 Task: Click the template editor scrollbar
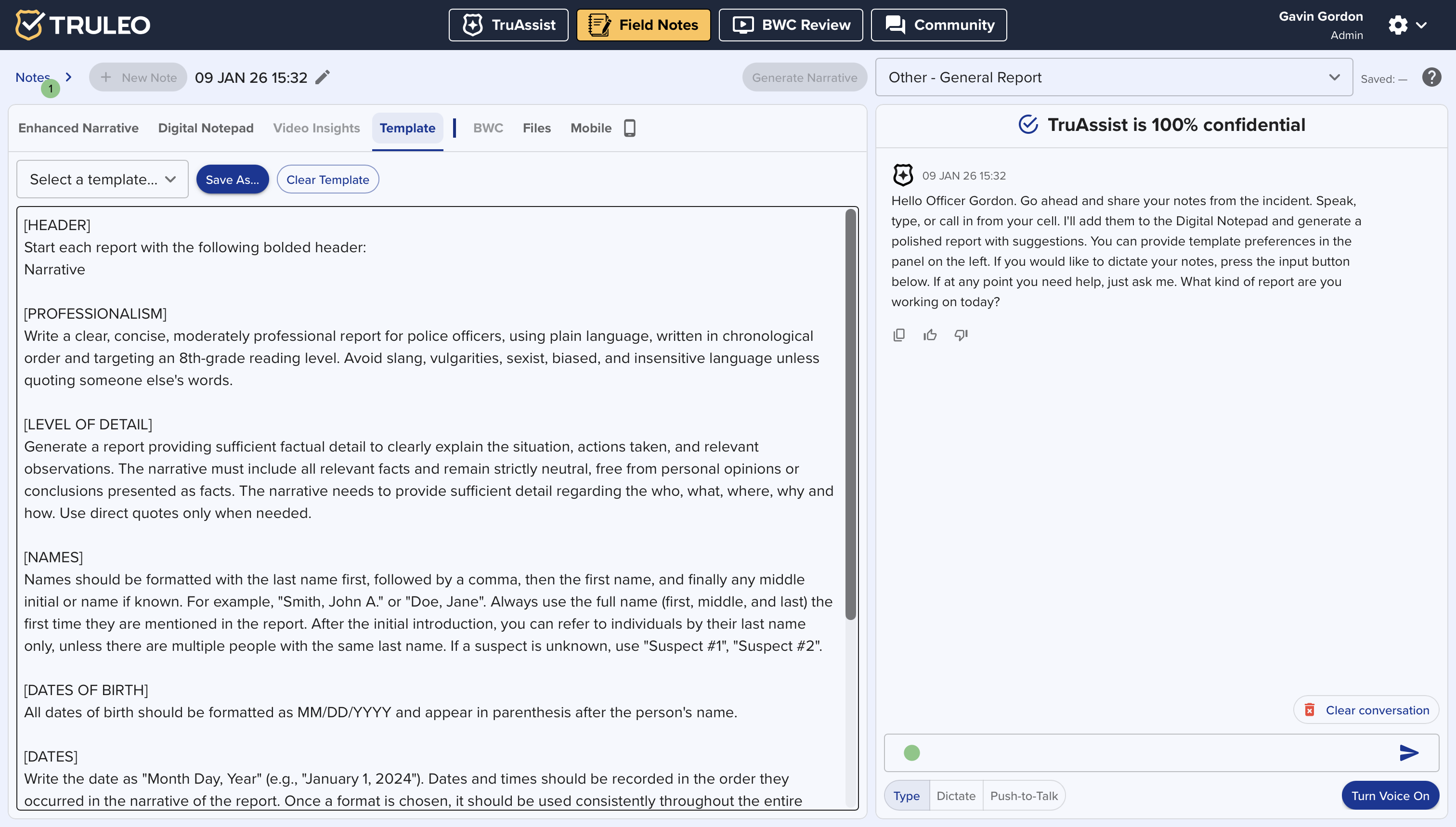click(850, 414)
